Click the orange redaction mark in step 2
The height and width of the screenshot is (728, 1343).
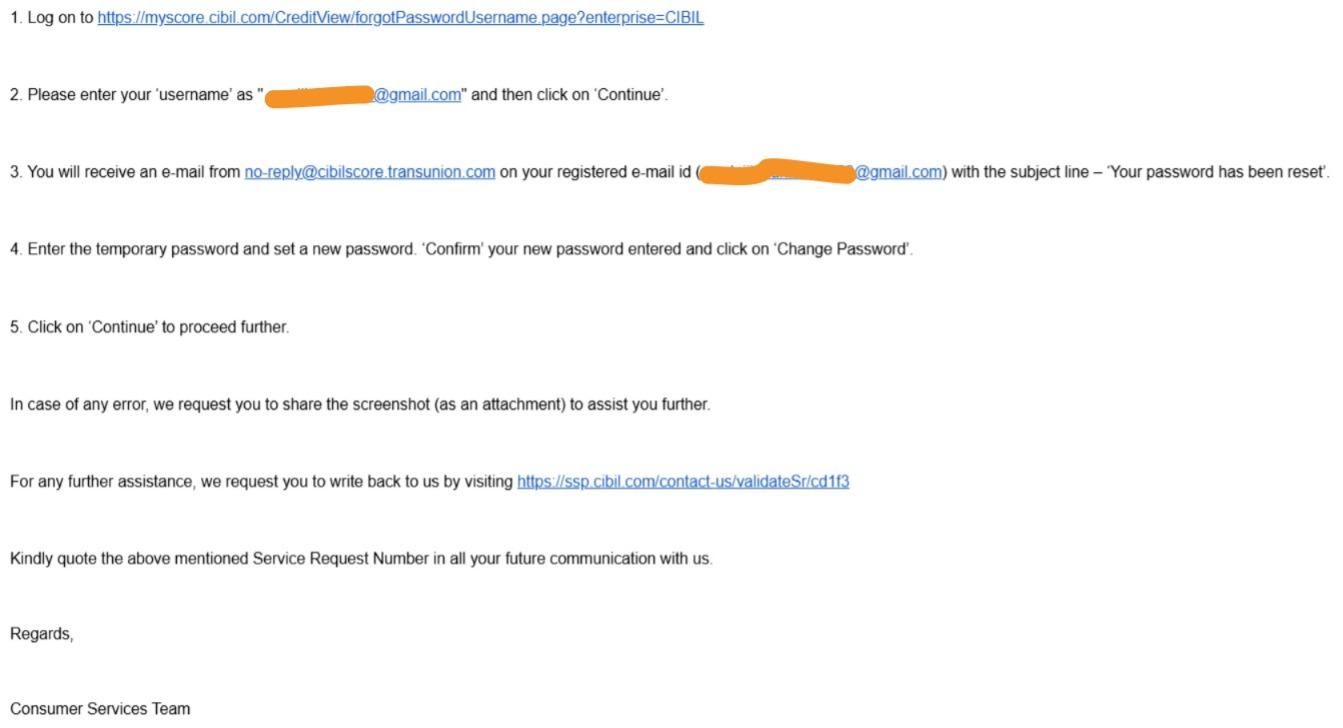(x=320, y=97)
